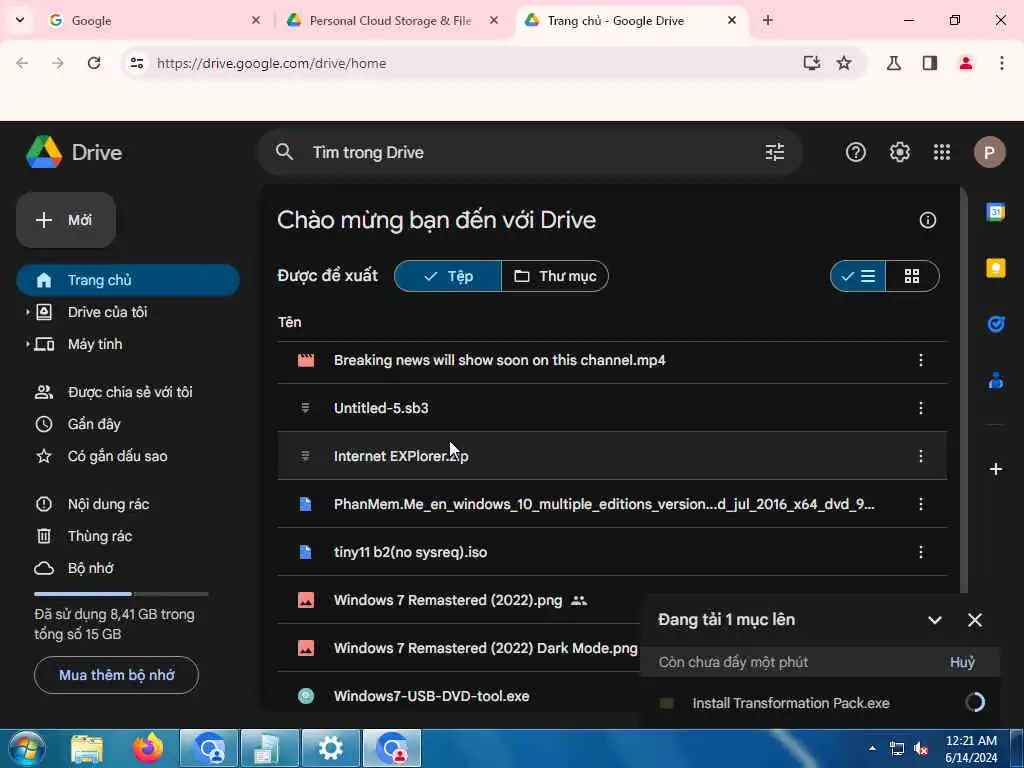The image size is (1024, 768).
Task: Click the Mới new button
Action: [x=66, y=220]
